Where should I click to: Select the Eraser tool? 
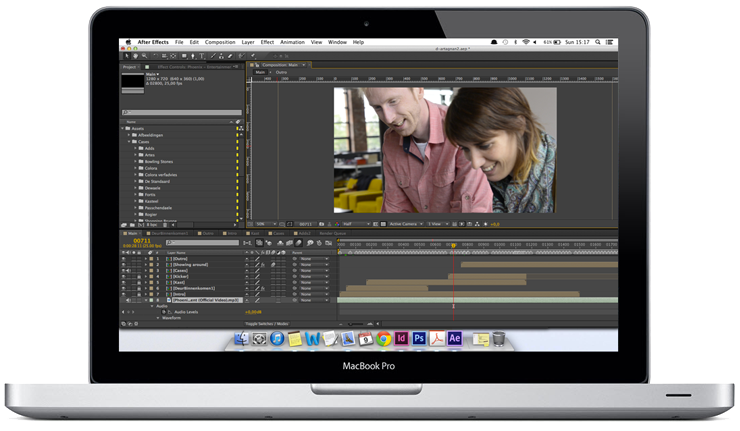(x=230, y=56)
